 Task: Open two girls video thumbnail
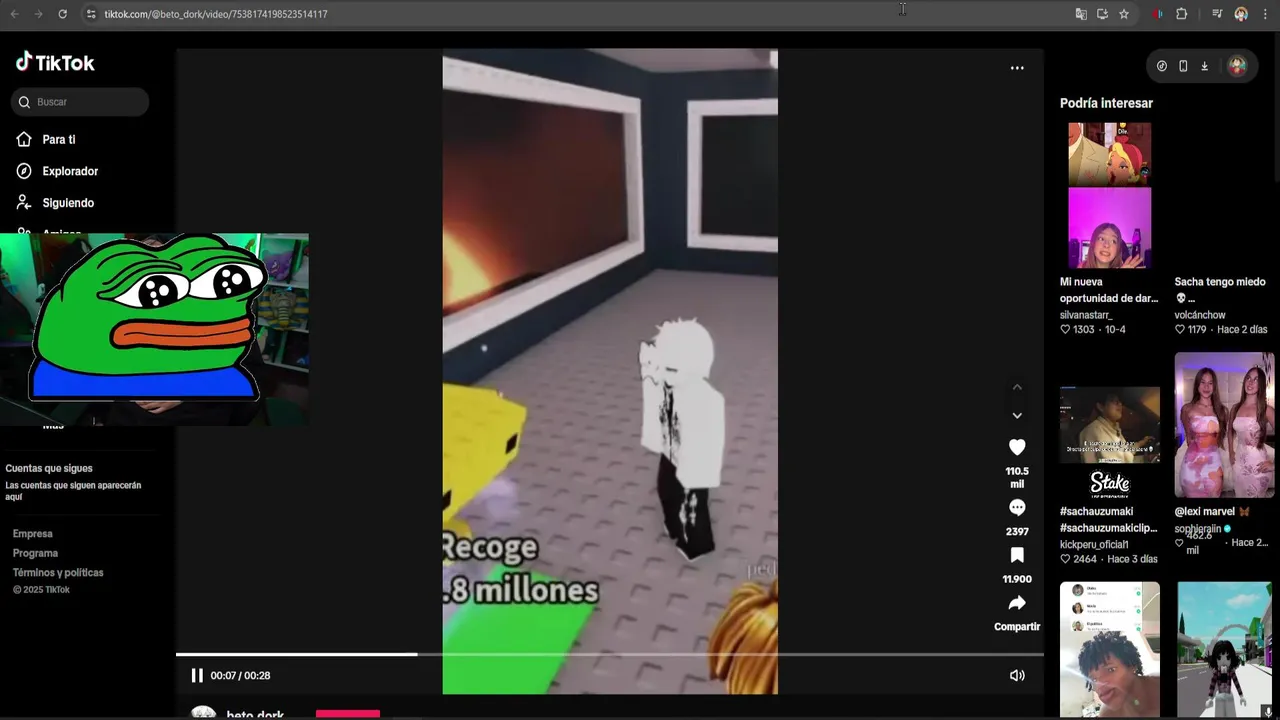click(1225, 425)
